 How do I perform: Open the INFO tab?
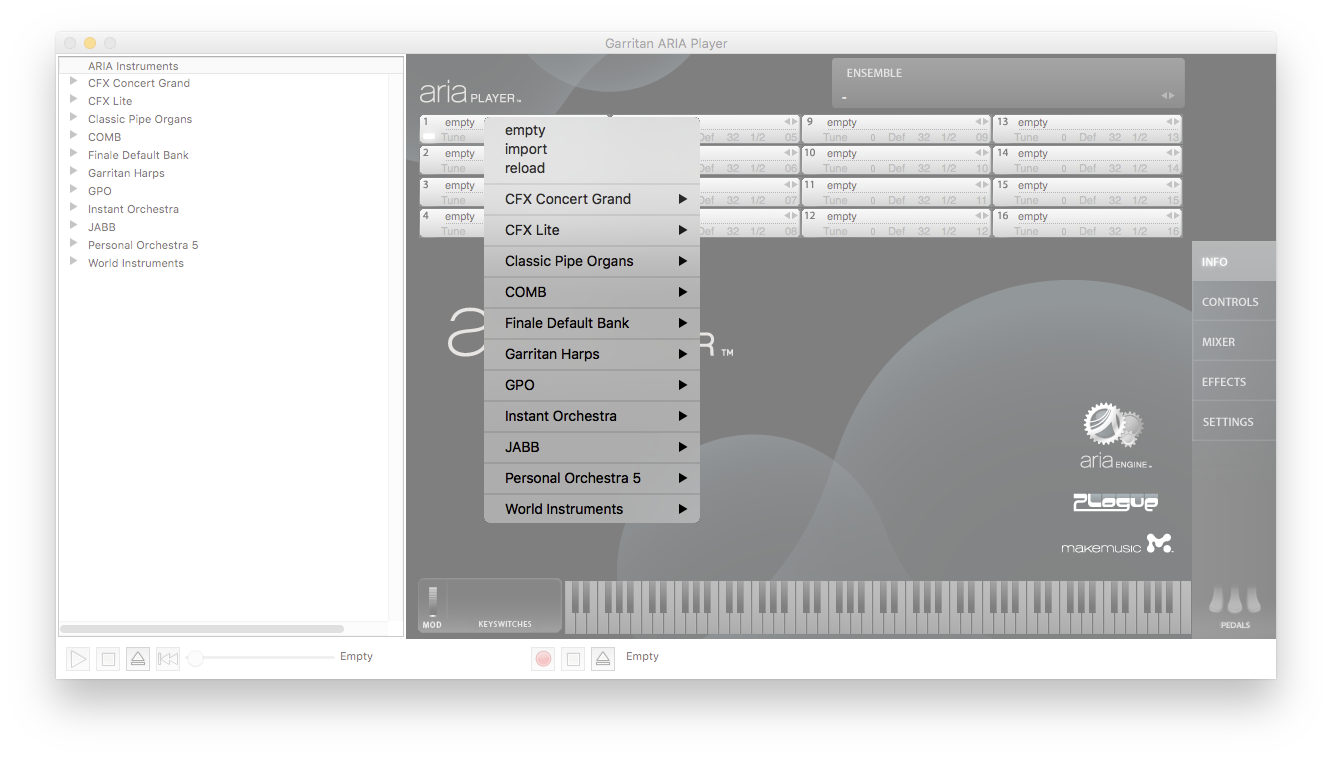tap(1234, 262)
